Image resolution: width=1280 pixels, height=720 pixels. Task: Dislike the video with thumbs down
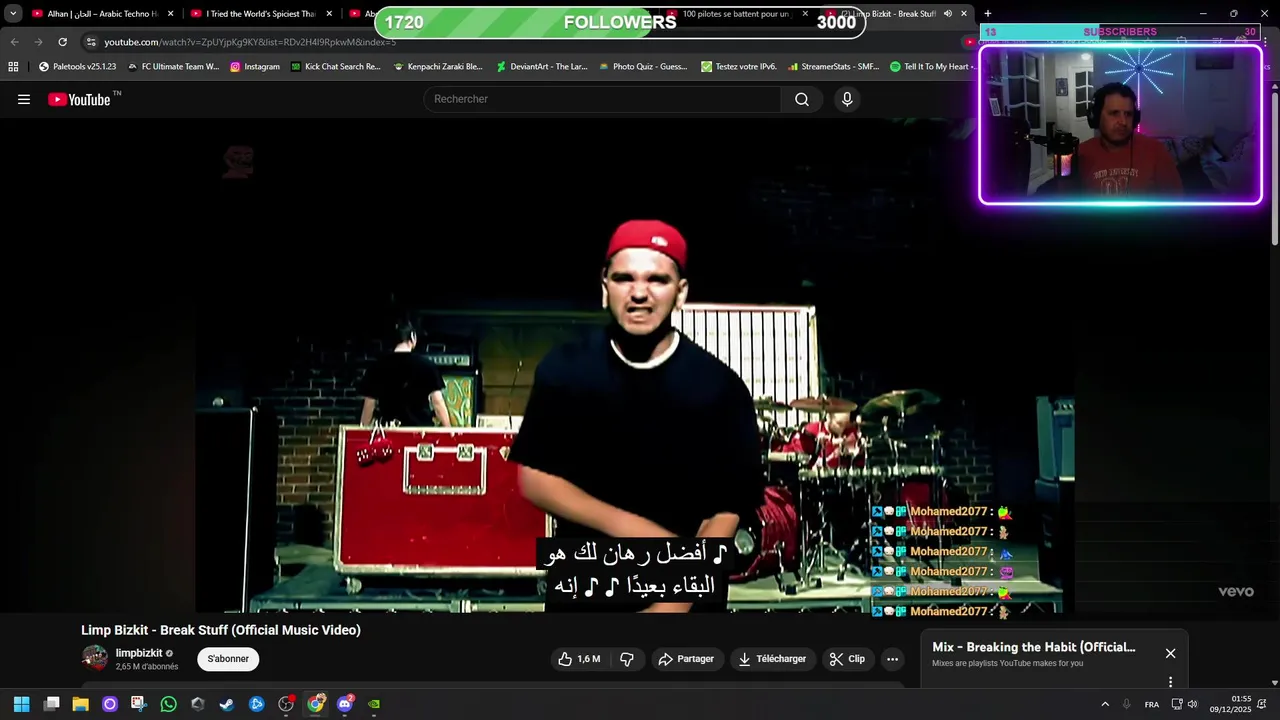pos(627,659)
